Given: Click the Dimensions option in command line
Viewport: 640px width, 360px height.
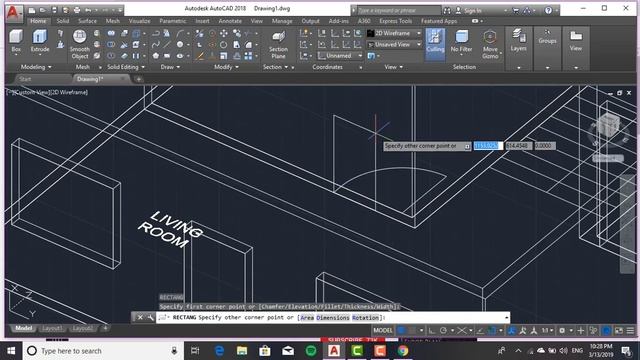Looking at the screenshot, I should (x=333, y=318).
